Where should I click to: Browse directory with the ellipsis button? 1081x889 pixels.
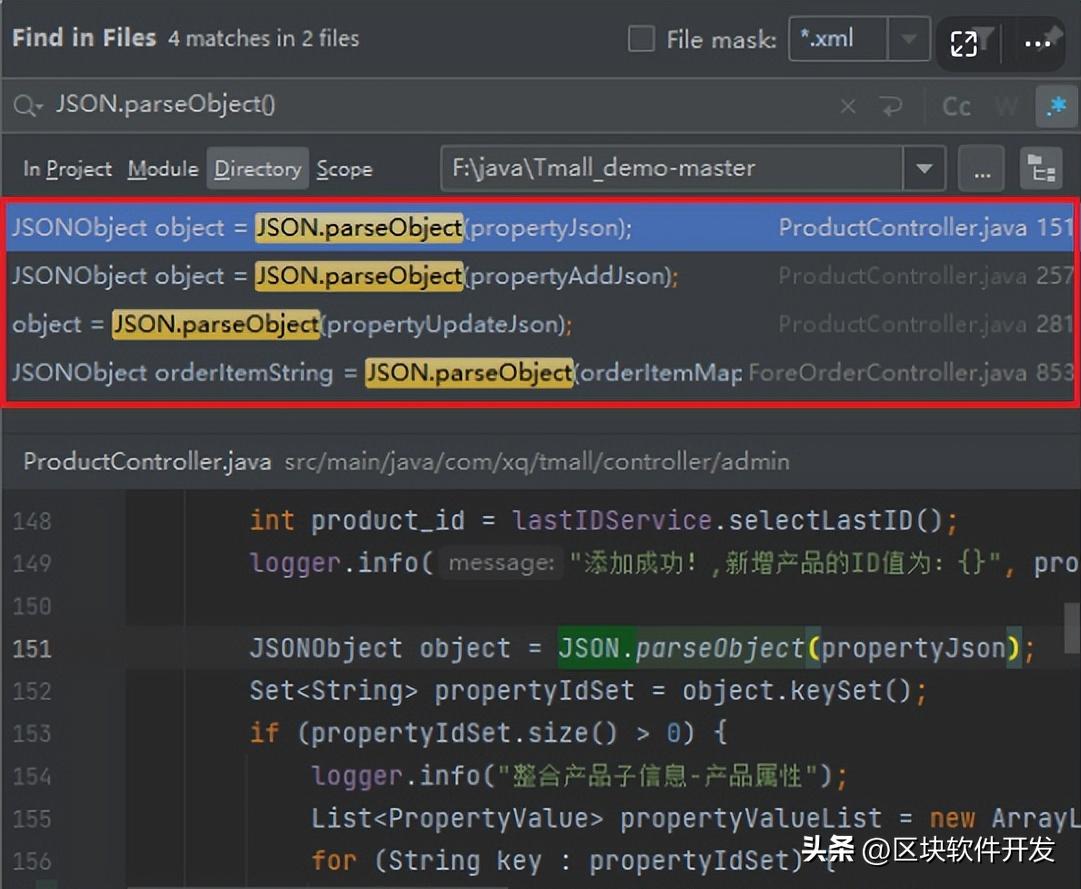tap(981, 169)
